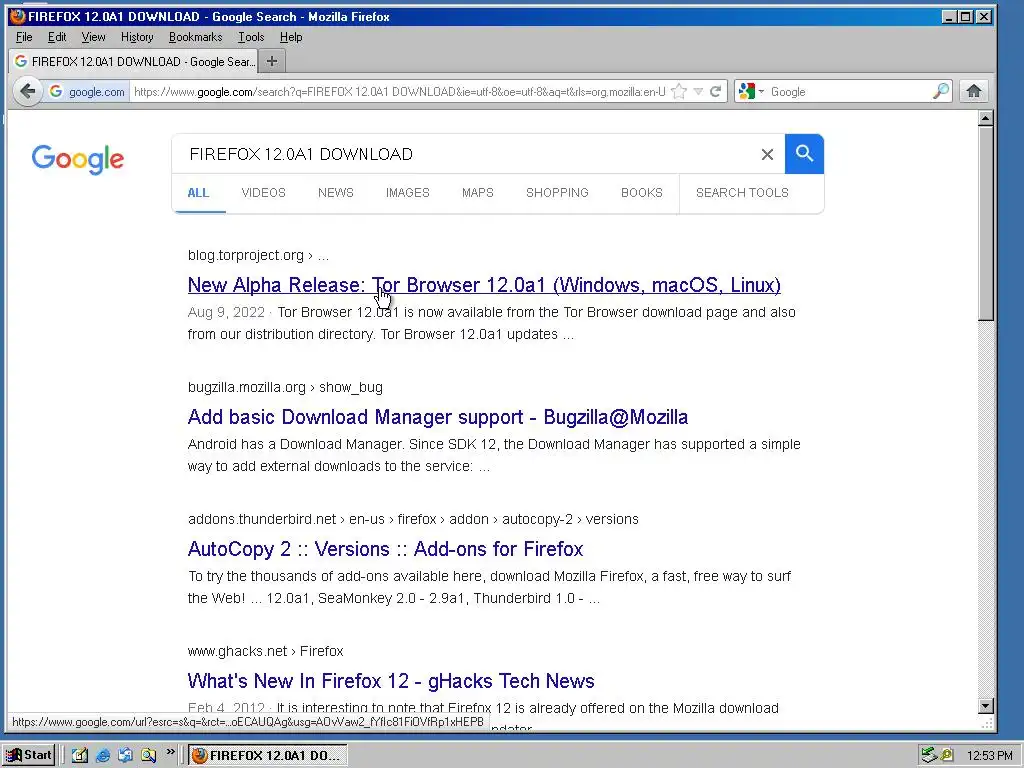Click the Firefox icon in title bar
1024x768 pixels.
[x=18, y=16]
